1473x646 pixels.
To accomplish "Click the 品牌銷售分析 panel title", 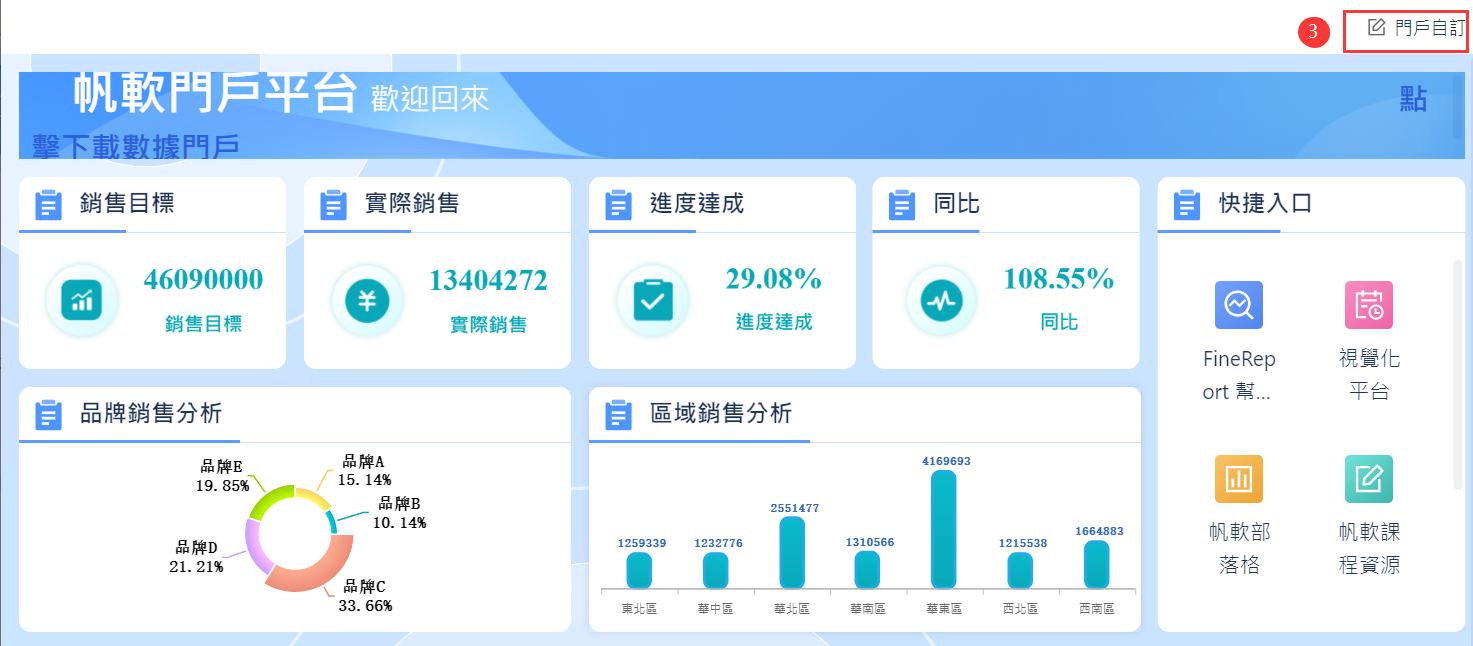I will point(151,413).
